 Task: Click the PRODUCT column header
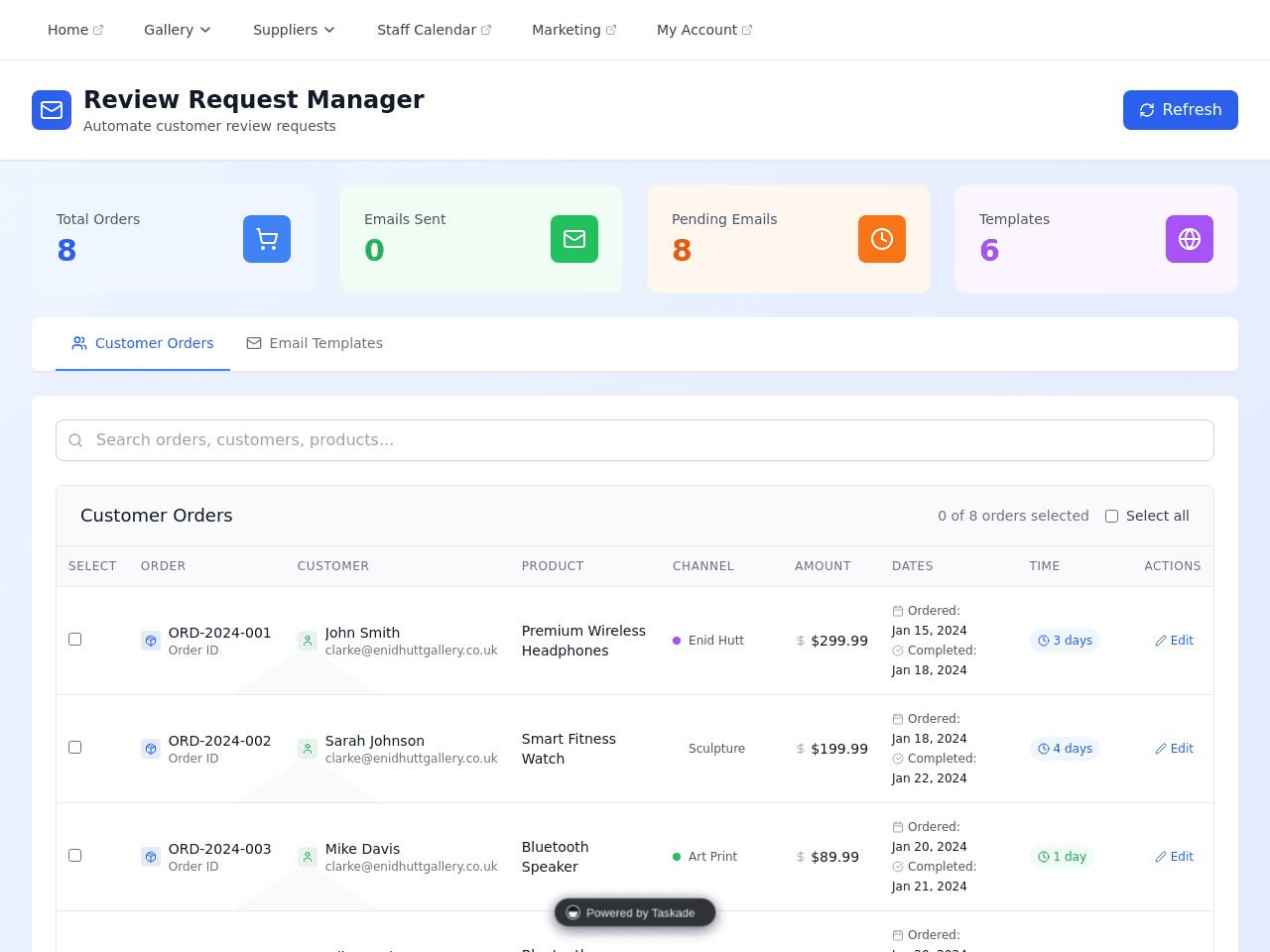[x=553, y=566]
